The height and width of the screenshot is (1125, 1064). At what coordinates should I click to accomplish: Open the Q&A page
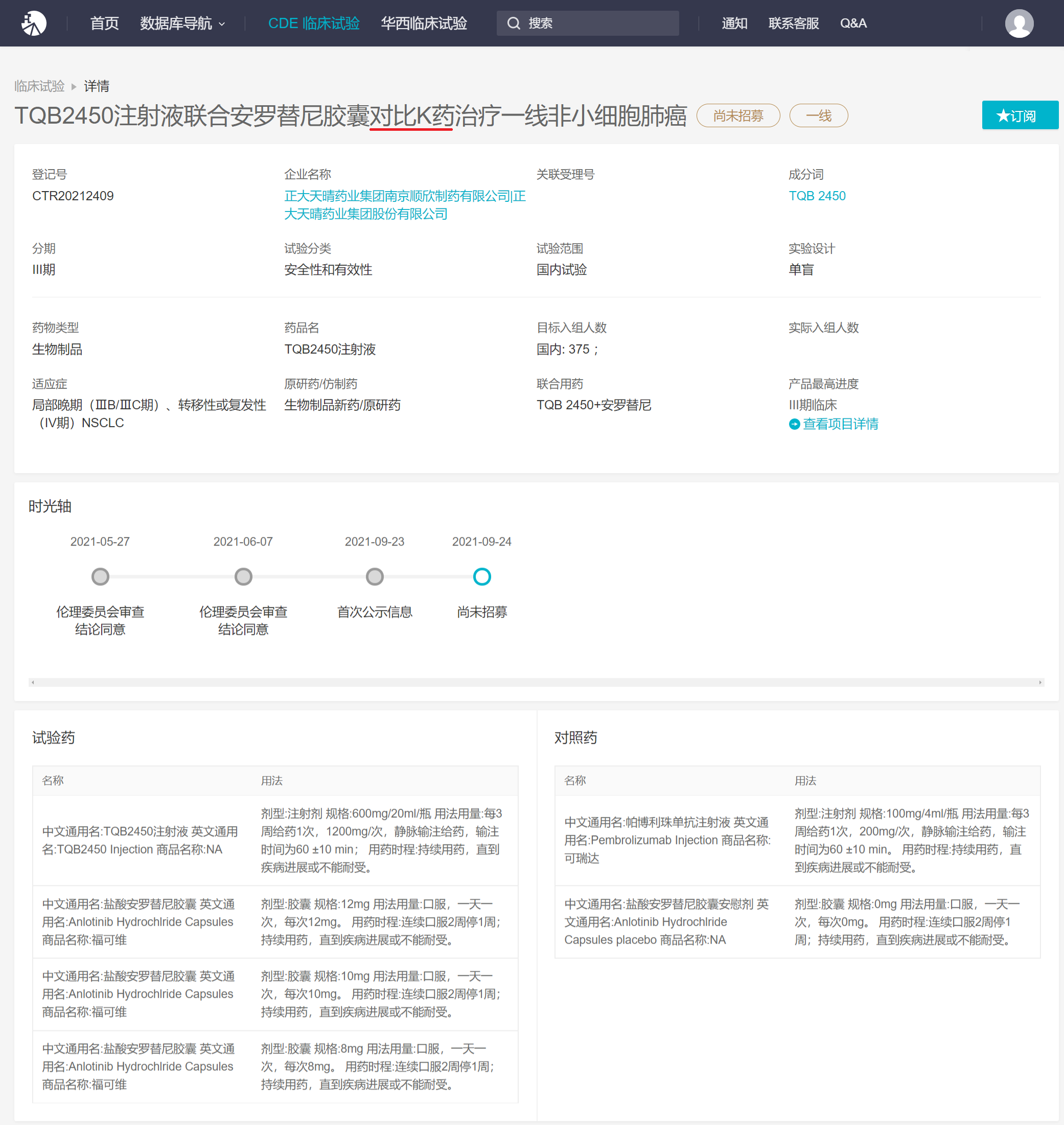click(852, 24)
